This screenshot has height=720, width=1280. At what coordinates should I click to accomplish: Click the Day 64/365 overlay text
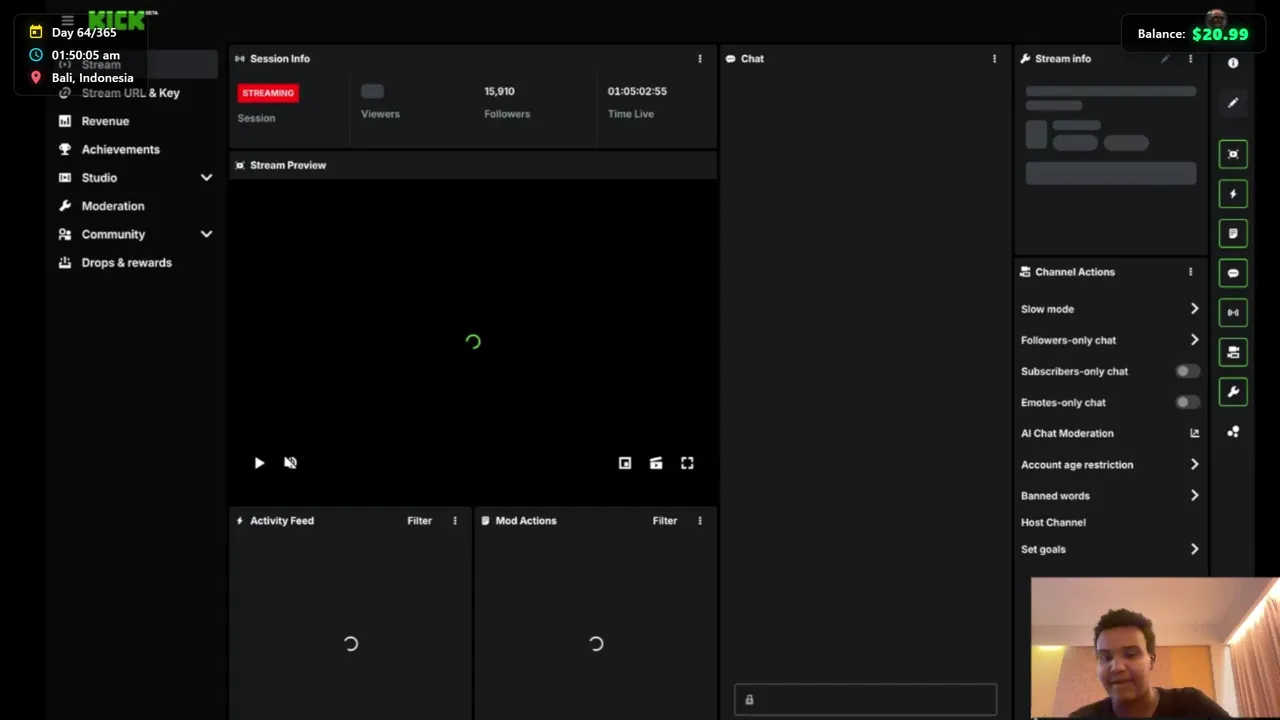click(84, 32)
